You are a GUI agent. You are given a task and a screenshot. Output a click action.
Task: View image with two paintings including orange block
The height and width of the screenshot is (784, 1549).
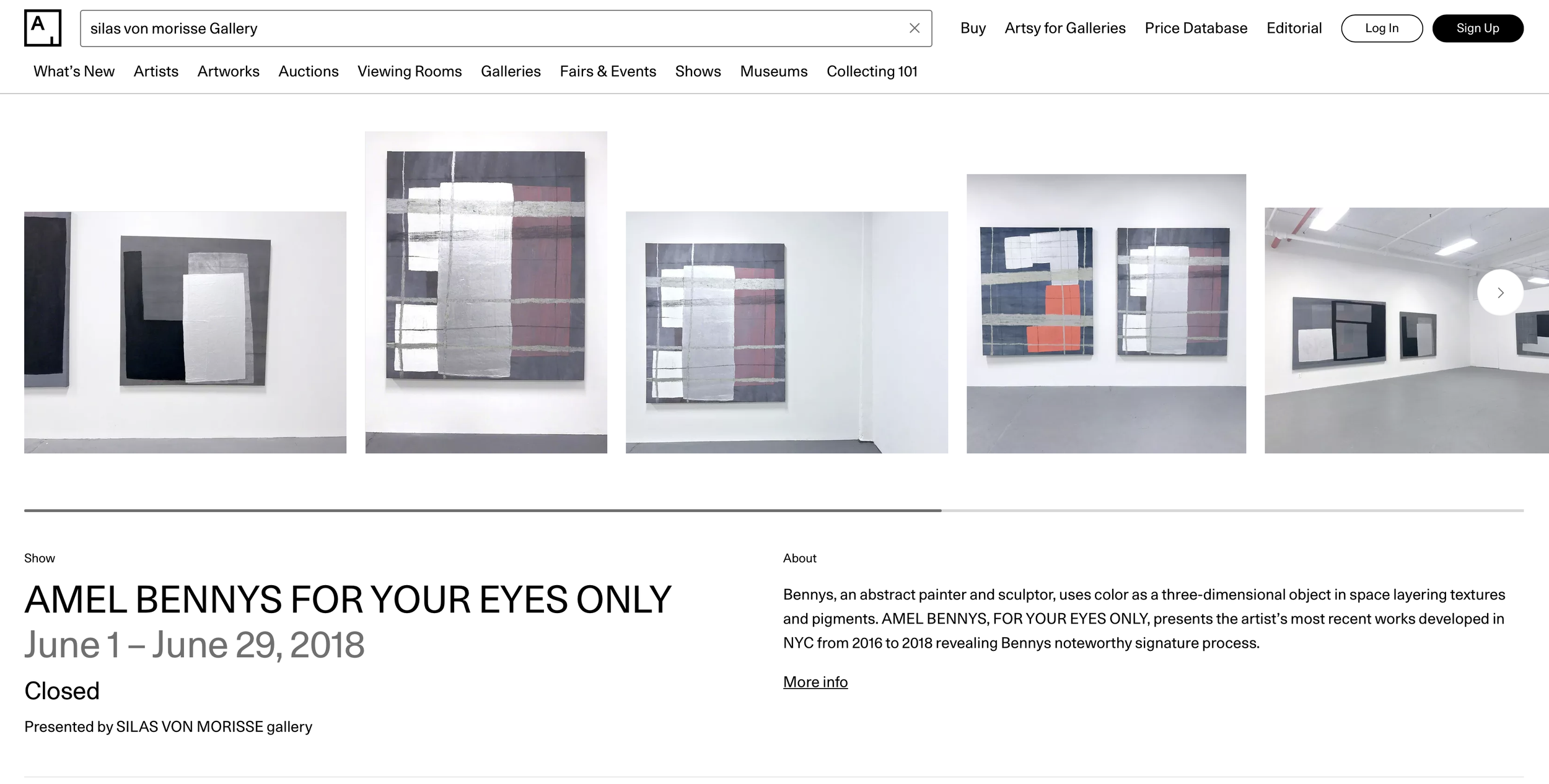pos(1106,314)
